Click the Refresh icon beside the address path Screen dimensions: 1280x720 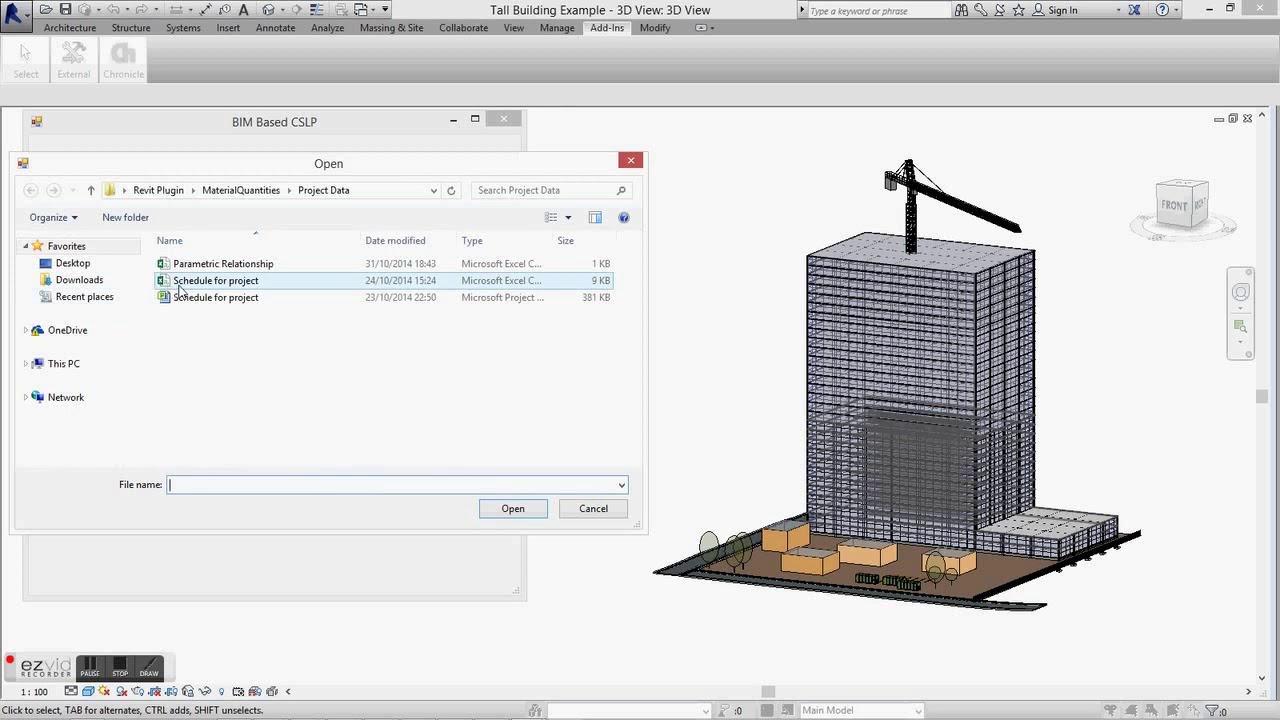(x=451, y=190)
